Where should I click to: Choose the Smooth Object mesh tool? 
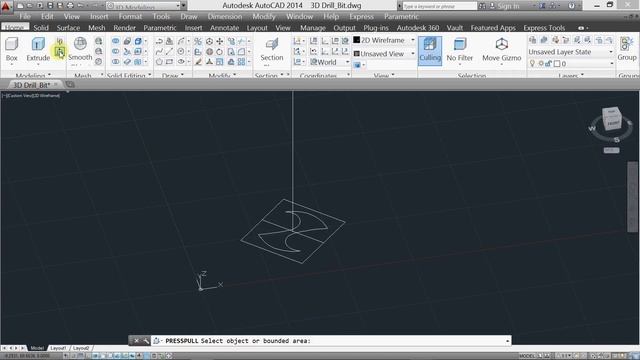(80, 49)
